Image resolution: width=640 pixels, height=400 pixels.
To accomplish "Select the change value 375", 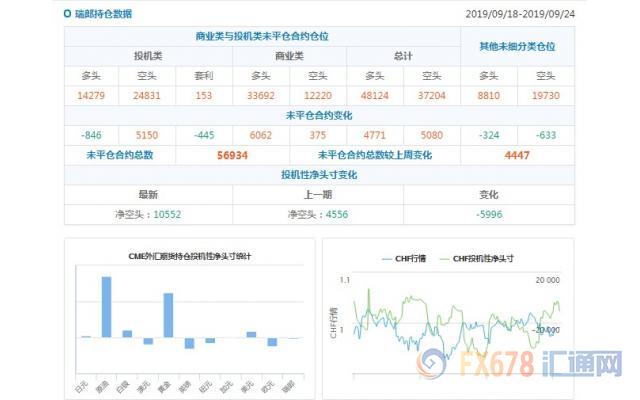I will coord(318,135).
